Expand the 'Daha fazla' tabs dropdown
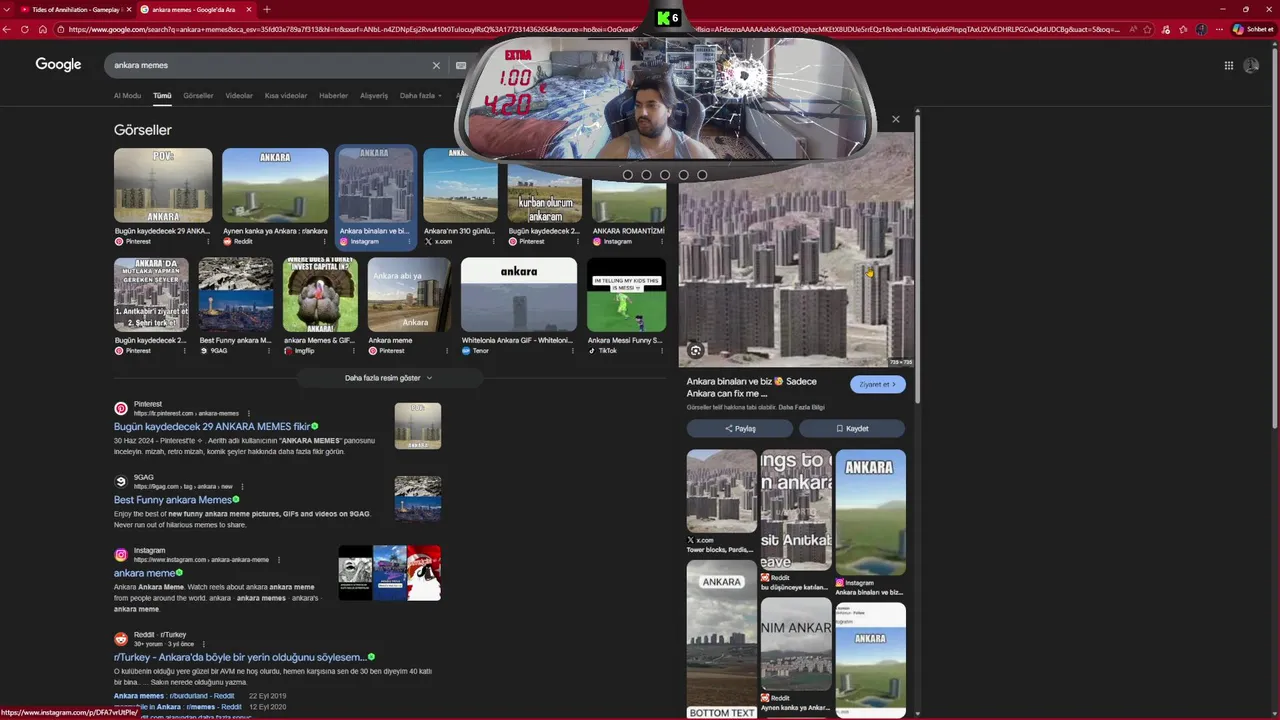 [420, 96]
